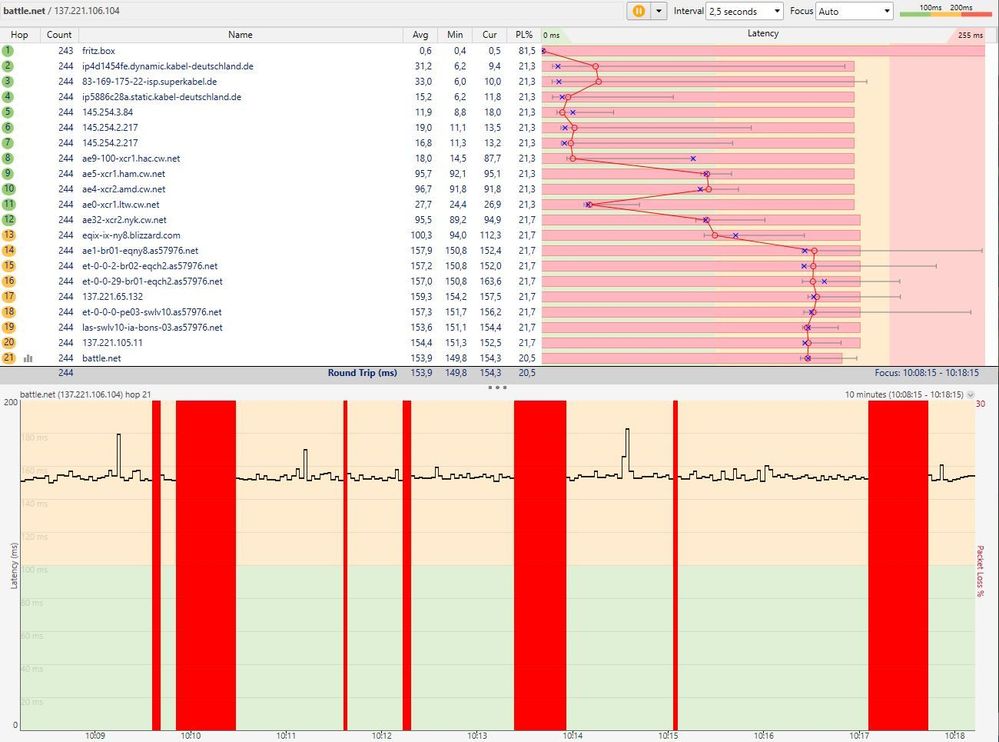
Task: Click eqix-ix-ny8.blizzard.com hop name
Action: click(x=131, y=235)
